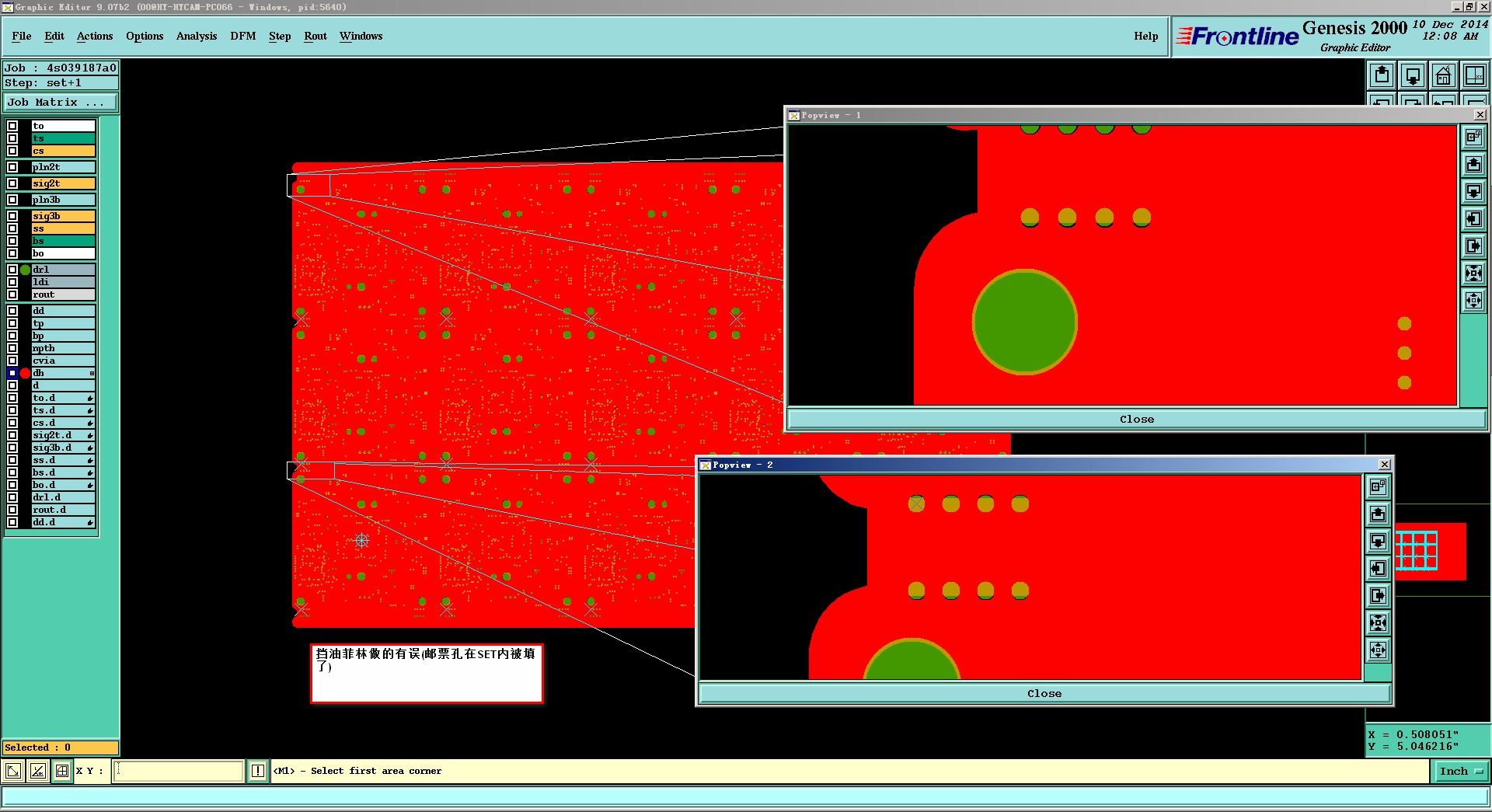Click the Step: set+1 label
Image resolution: width=1492 pixels, height=812 pixels.
pos(61,82)
